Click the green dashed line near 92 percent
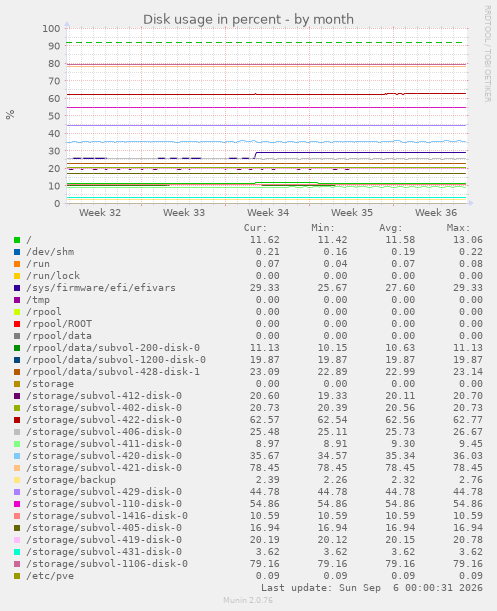This screenshot has width=497, height=611. pyautogui.click(x=265, y=42)
